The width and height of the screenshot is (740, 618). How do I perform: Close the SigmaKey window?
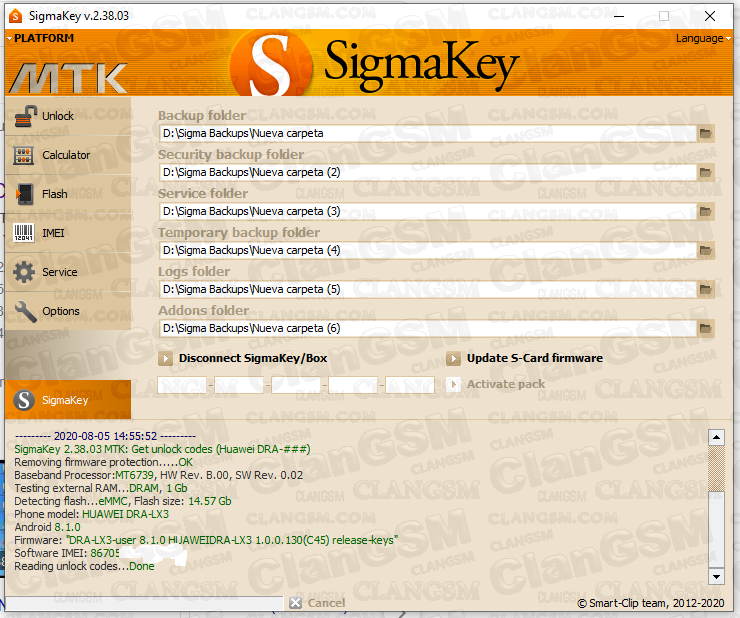click(x=710, y=16)
